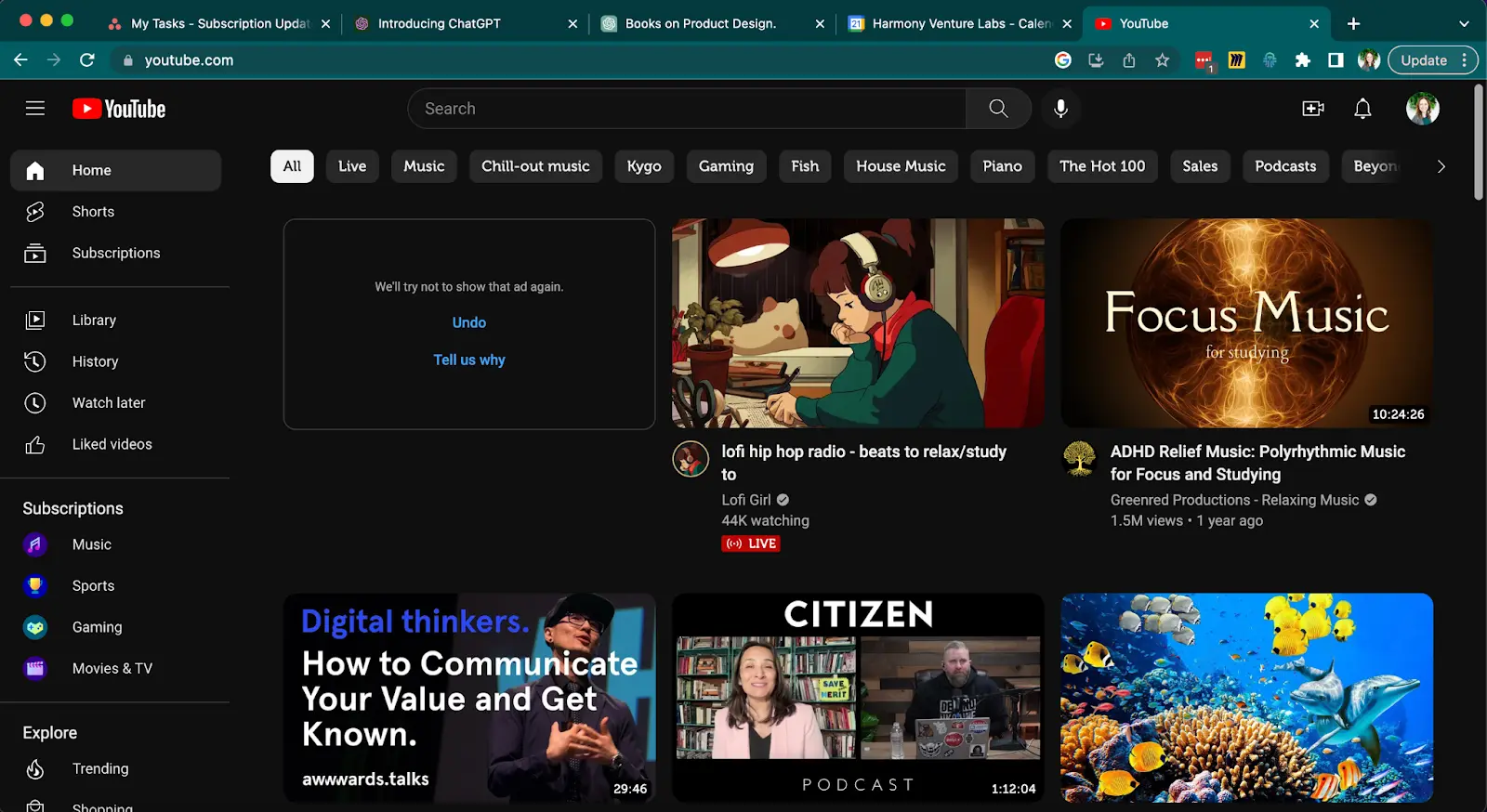Open Subscriptions in sidebar
Screen dimensions: 1487x812
coord(115,253)
